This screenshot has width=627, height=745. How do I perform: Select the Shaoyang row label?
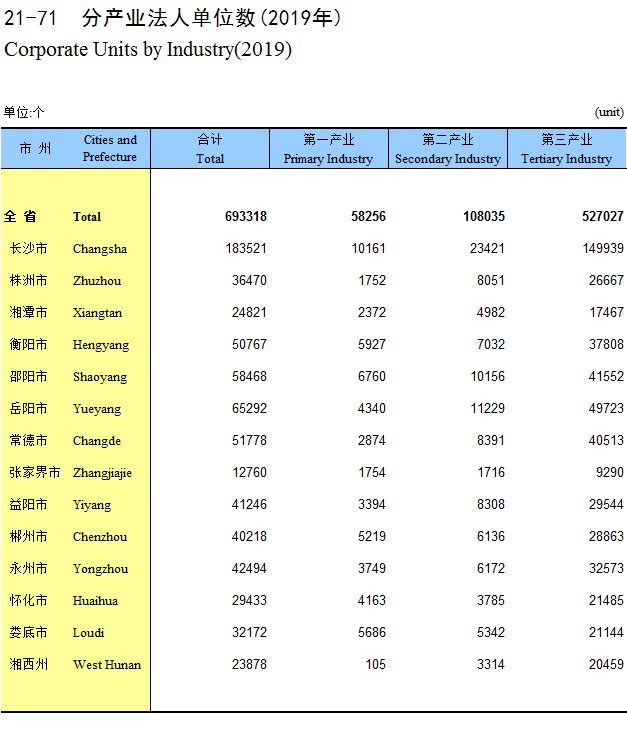(100, 377)
